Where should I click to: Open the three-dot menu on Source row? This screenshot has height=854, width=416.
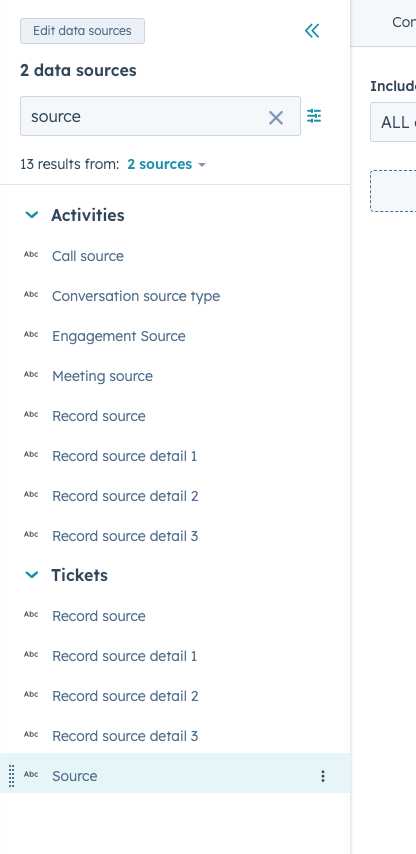click(323, 776)
